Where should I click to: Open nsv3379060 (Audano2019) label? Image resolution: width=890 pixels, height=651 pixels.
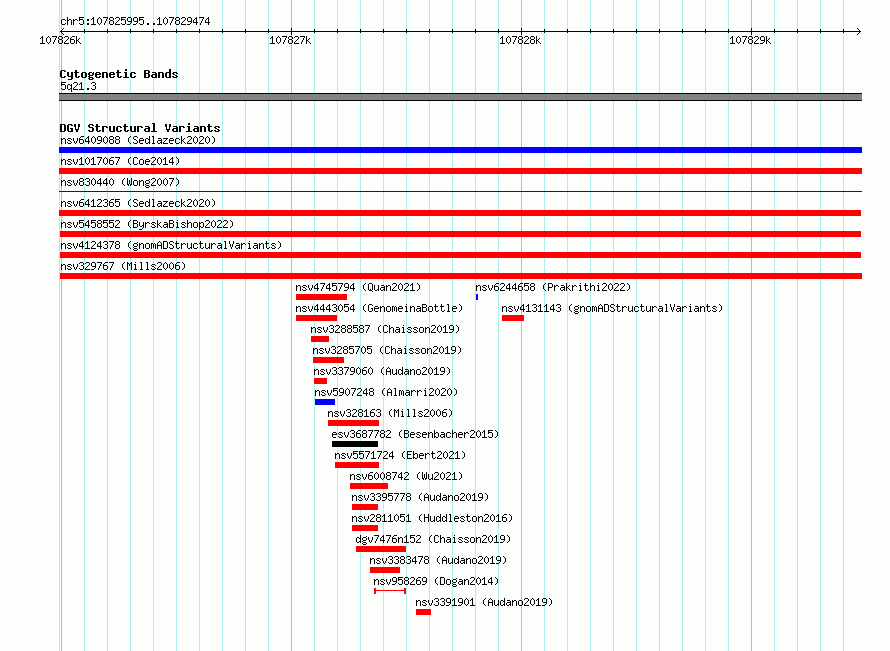[x=382, y=371]
